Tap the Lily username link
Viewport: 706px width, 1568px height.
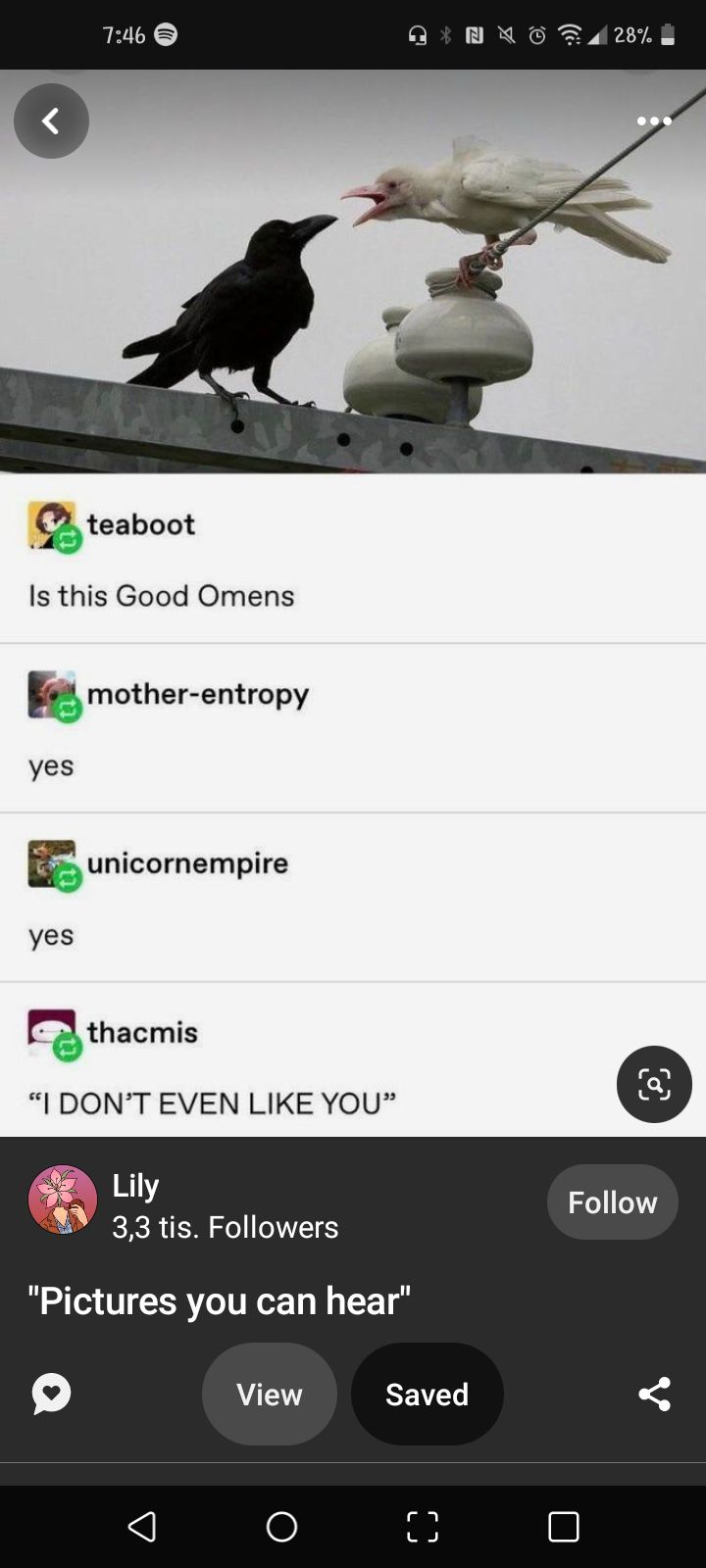pos(135,1186)
